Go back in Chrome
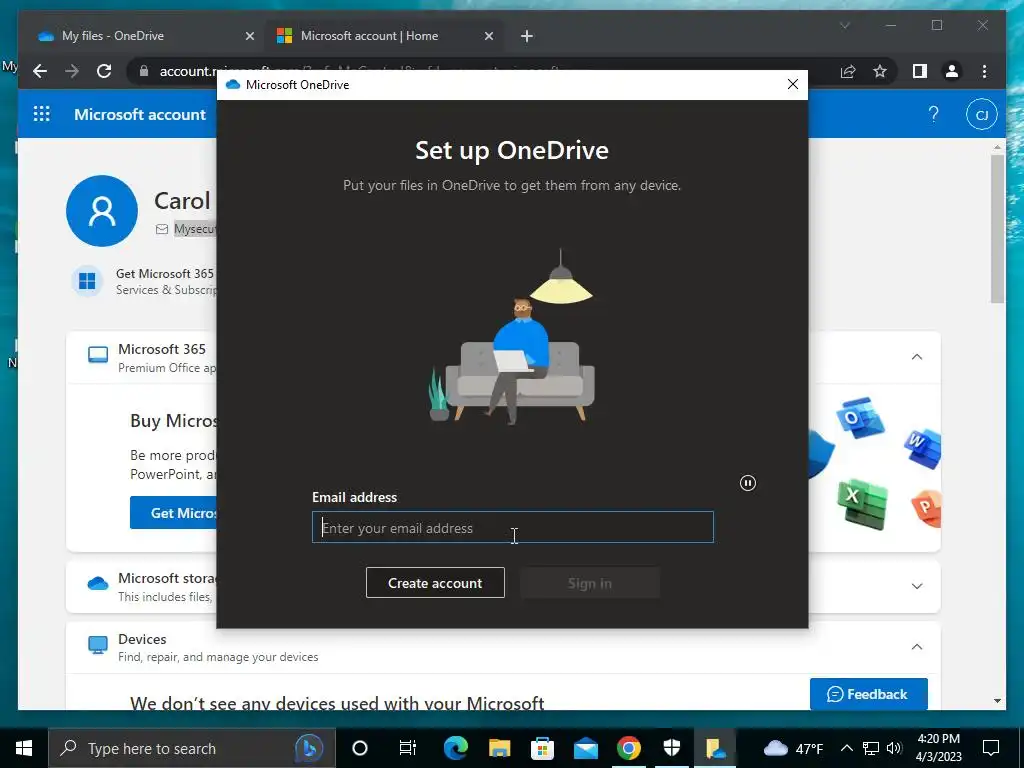 (40, 71)
